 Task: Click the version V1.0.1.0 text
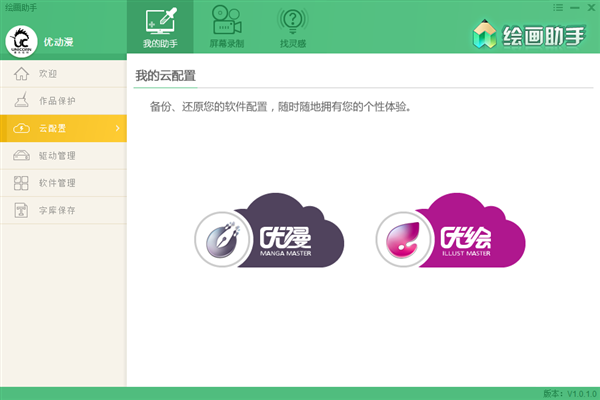tap(570, 393)
